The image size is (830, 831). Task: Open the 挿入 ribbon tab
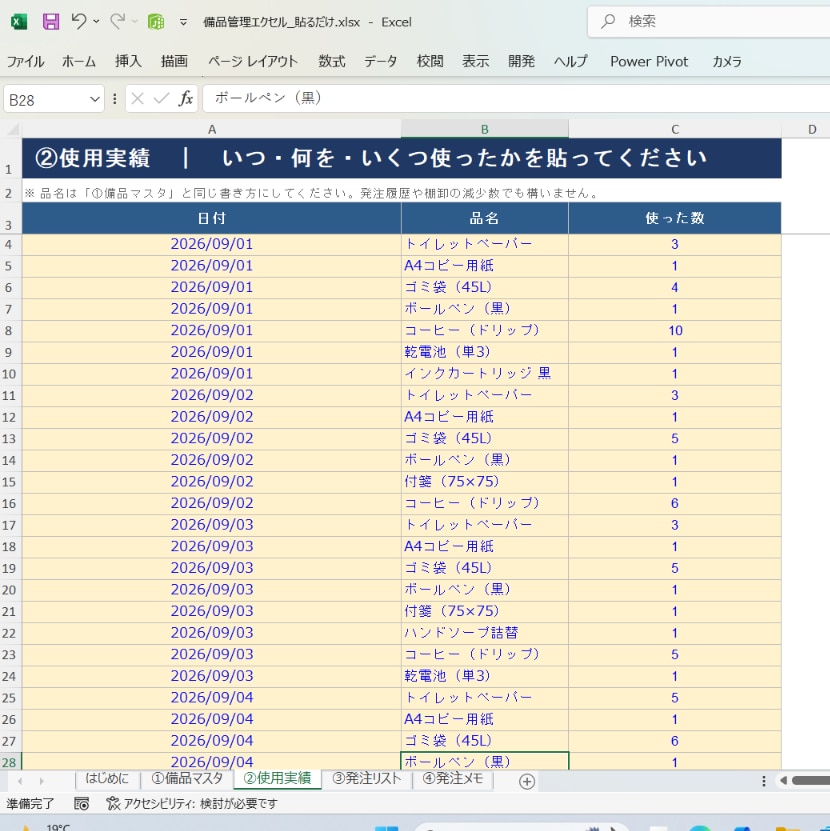128,61
